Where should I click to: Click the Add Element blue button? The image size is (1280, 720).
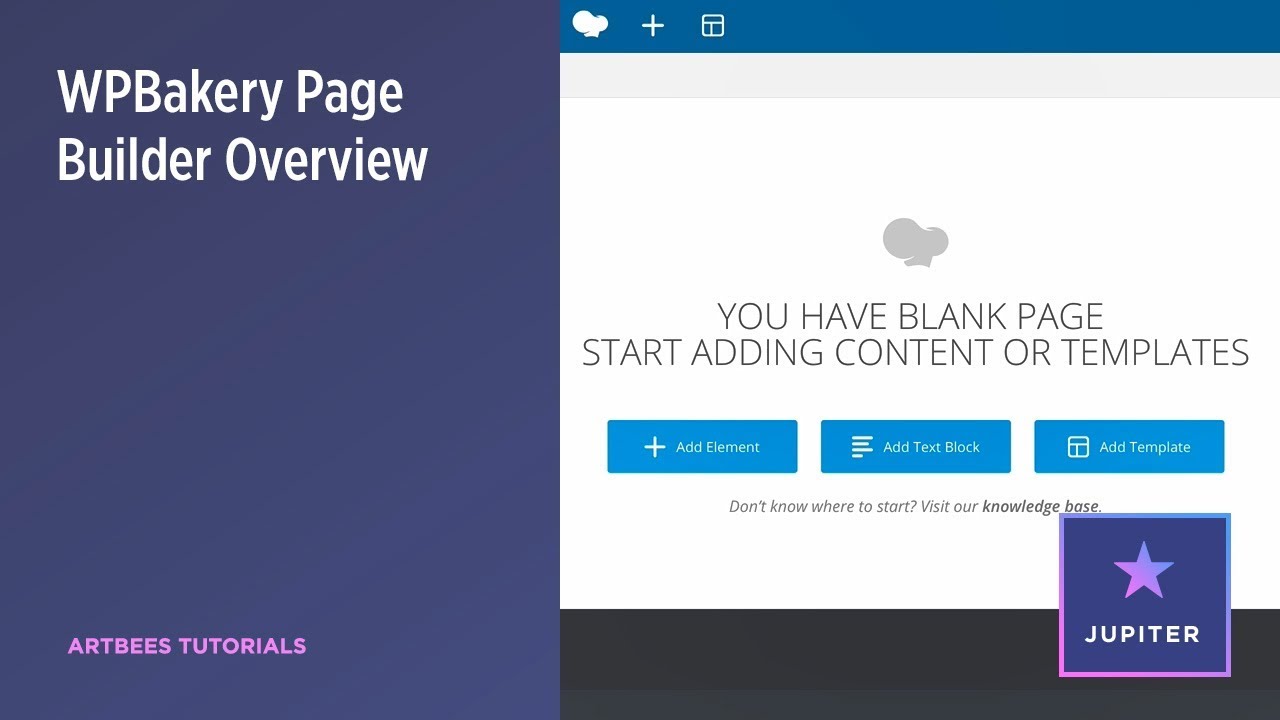702,446
